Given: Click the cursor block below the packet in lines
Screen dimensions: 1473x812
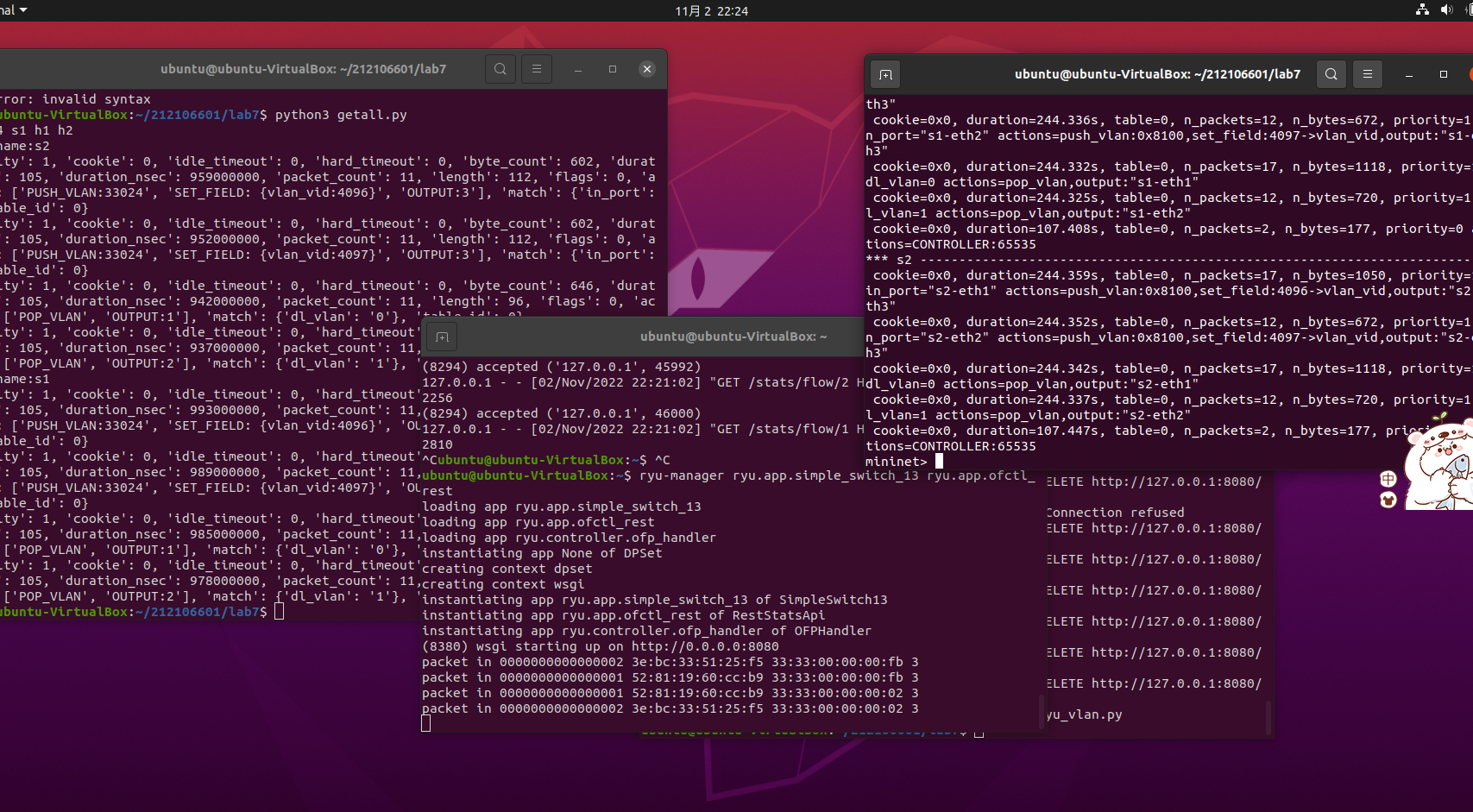Looking at the screenshot, I should (425, 723).
